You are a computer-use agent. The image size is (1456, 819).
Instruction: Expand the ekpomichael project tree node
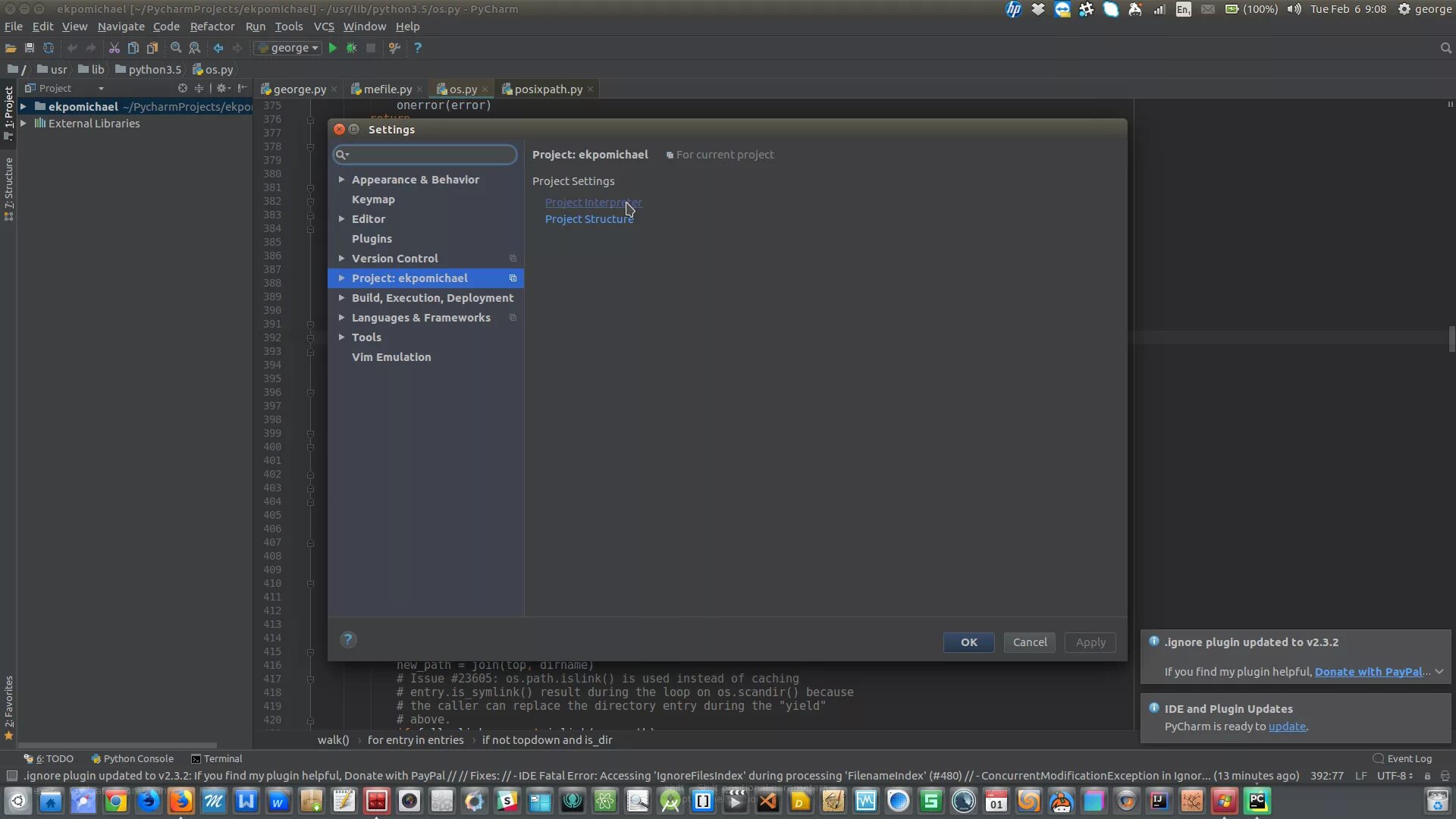click(x=24, y=107)
